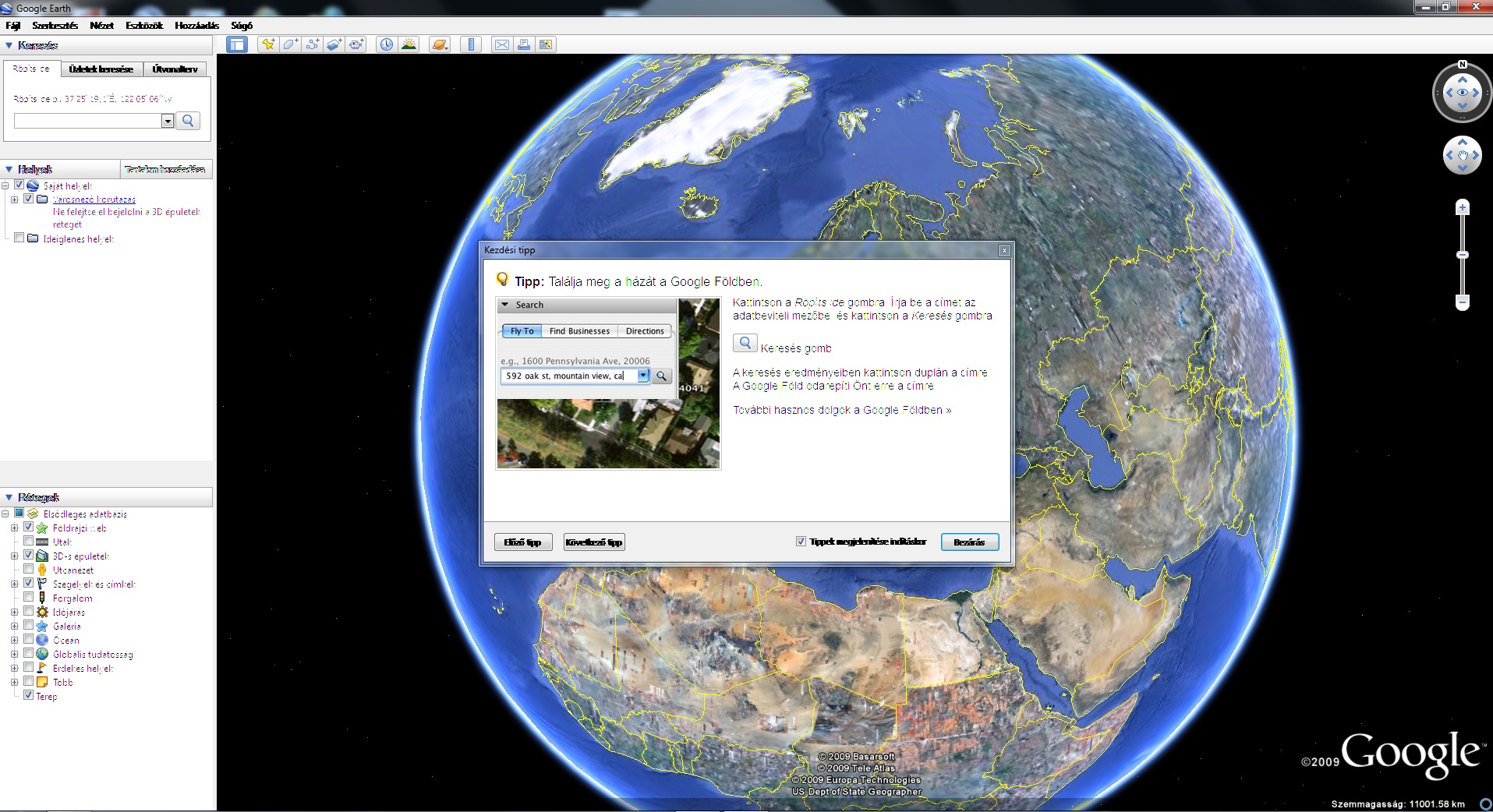Toggle the sidebar visibility toolbar button

tap(236, 44)
